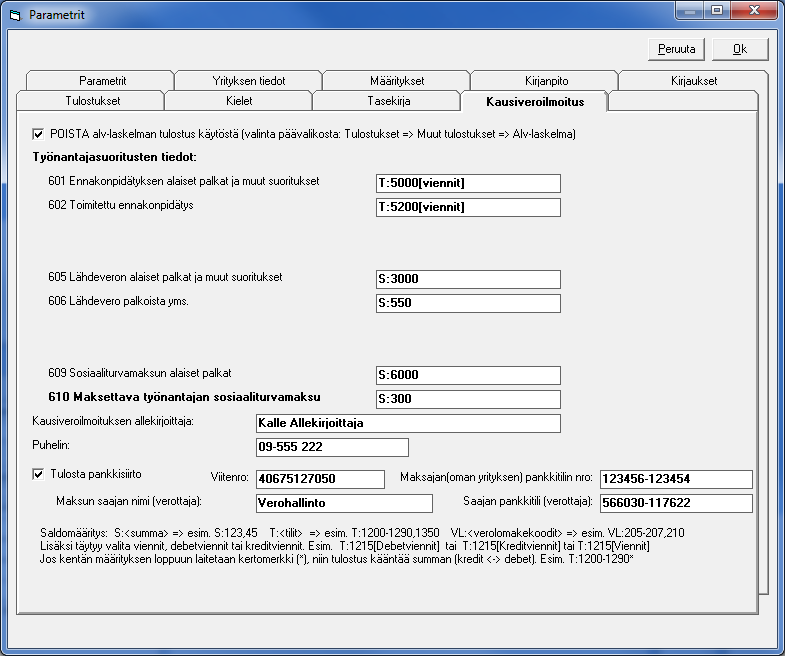Screen dimensions: 785x656
Task: Click the 610 field with S:300
Action: pyautogui.click(x=468, y=400)
